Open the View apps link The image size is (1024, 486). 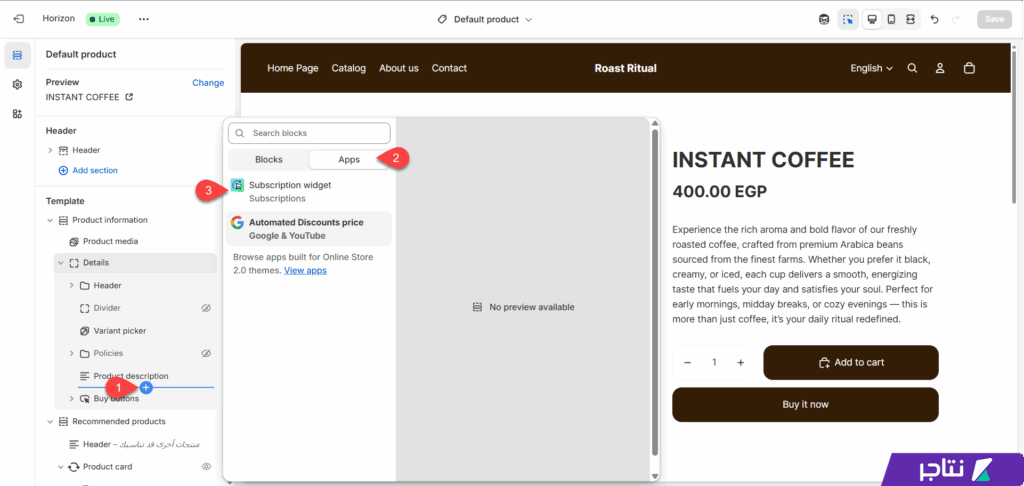(x=305, y=270)
